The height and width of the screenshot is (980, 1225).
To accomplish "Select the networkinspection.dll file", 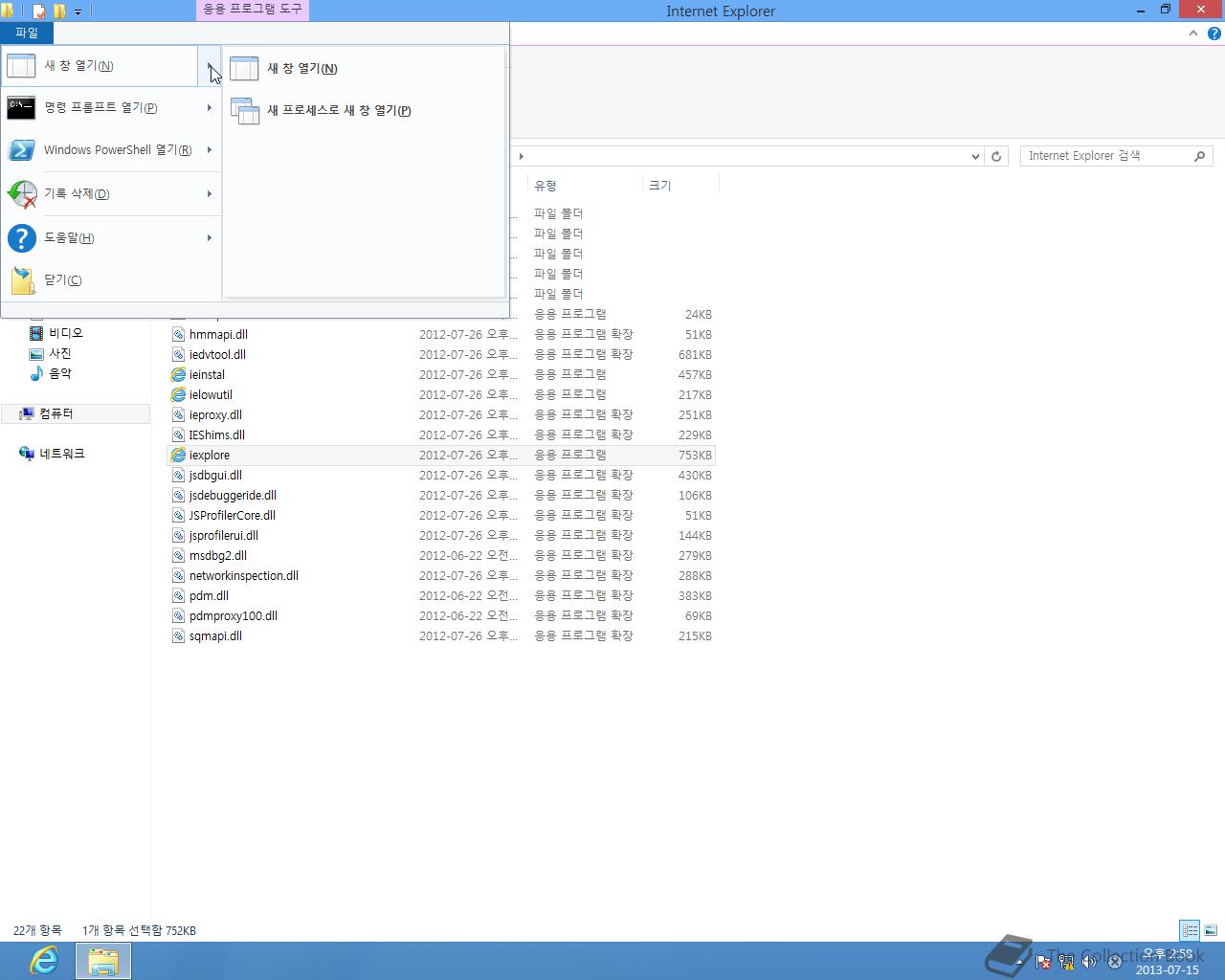I will (244, 576).
